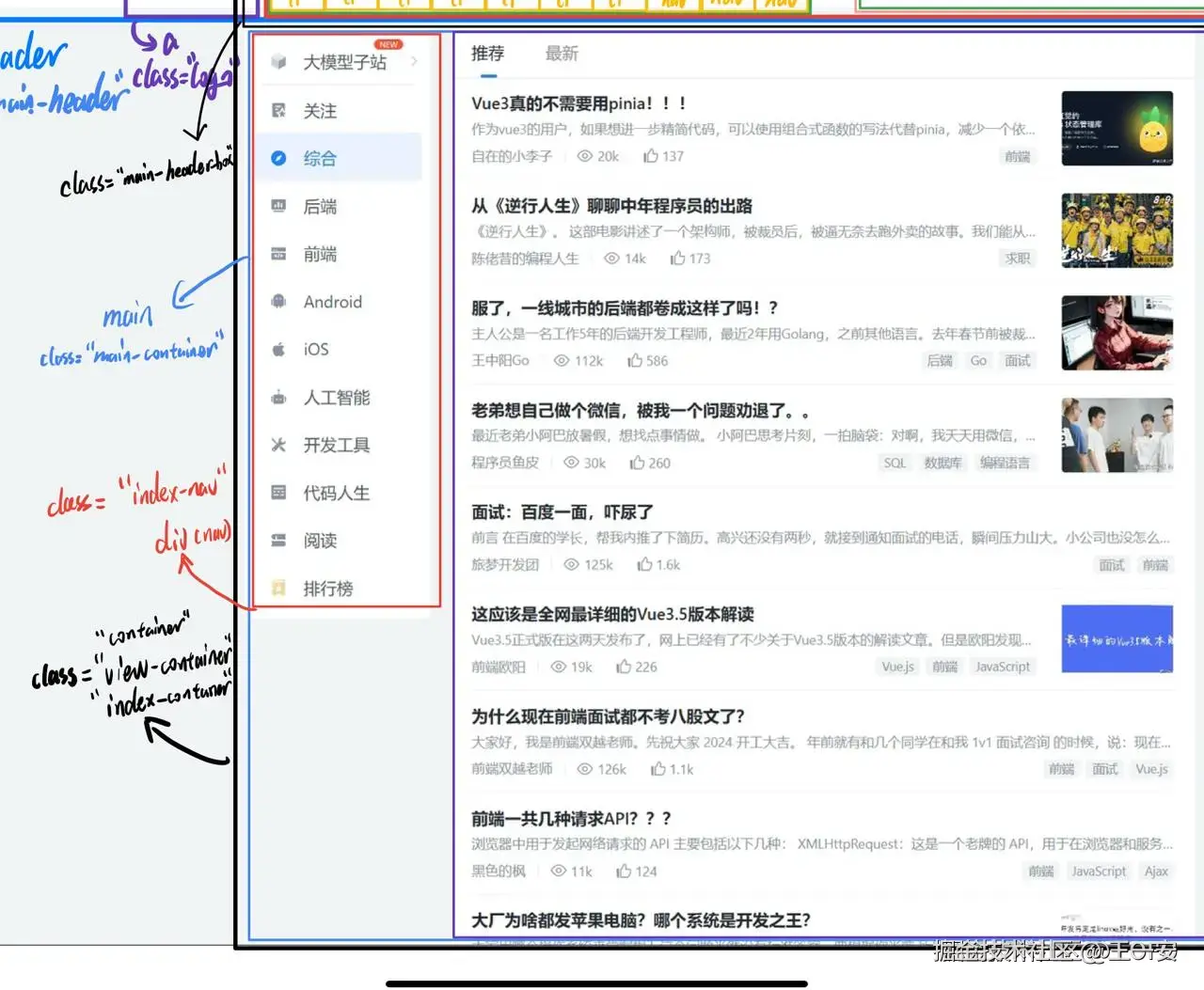Click author name 前端双越老师
The width and height of the screenshot is (1204, 990).
(x=512, y=769)
